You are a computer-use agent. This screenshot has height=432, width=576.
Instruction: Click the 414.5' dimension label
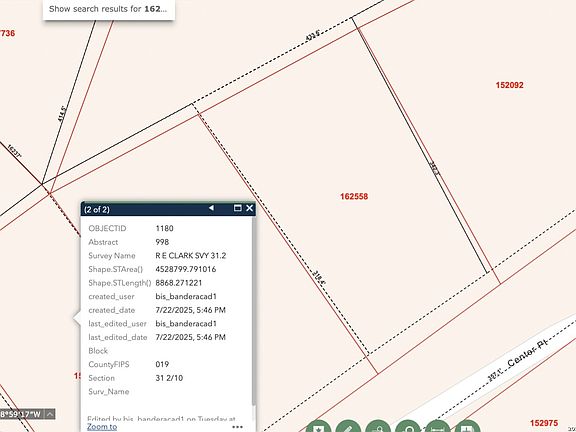pos(62,114)
